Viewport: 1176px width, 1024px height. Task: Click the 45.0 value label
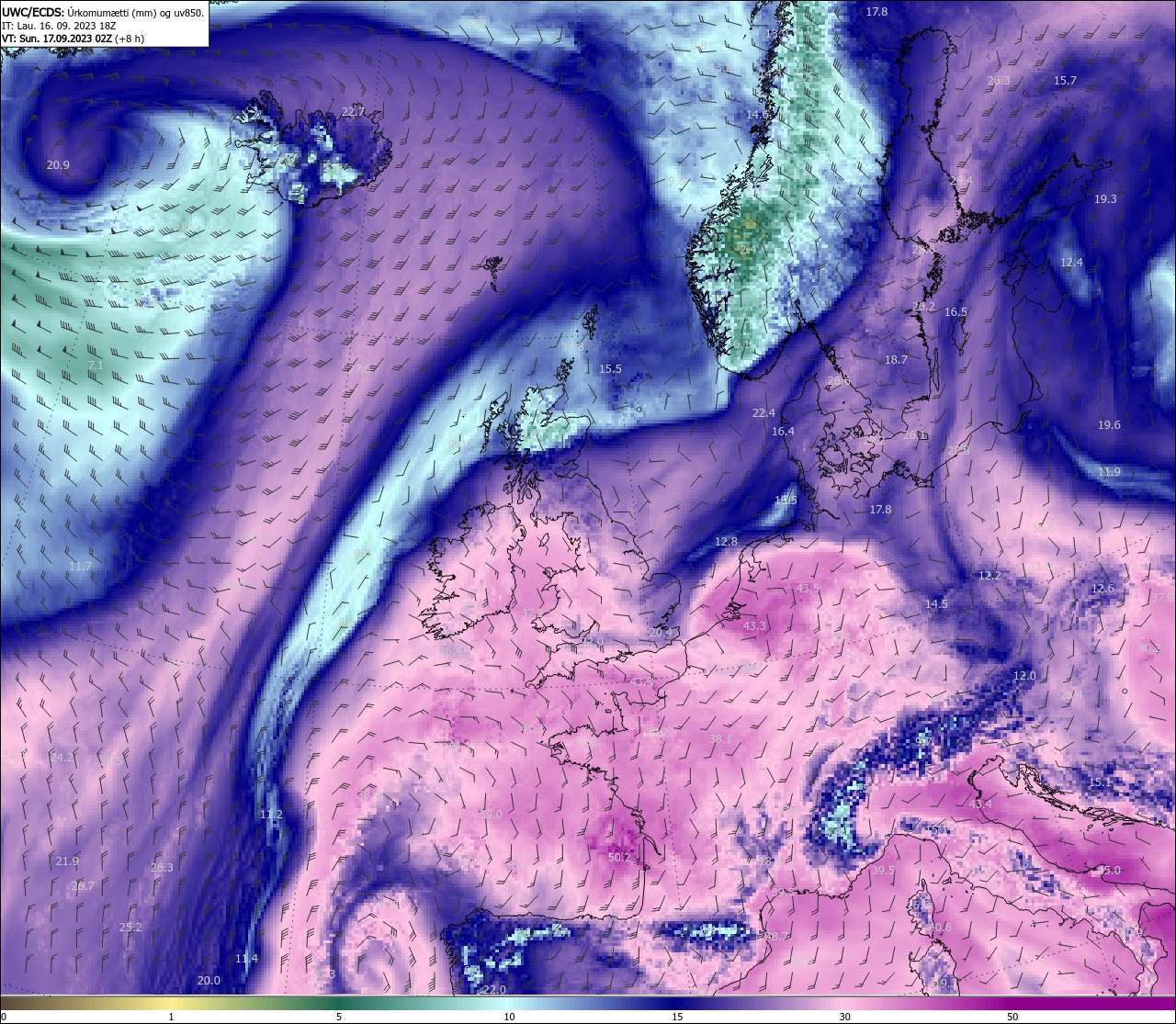[1109, 871]
